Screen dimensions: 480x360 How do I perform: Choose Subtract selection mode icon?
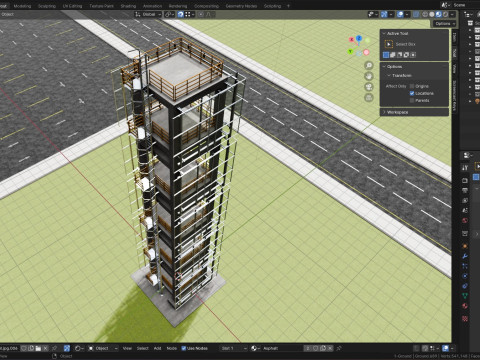[399, 55]
